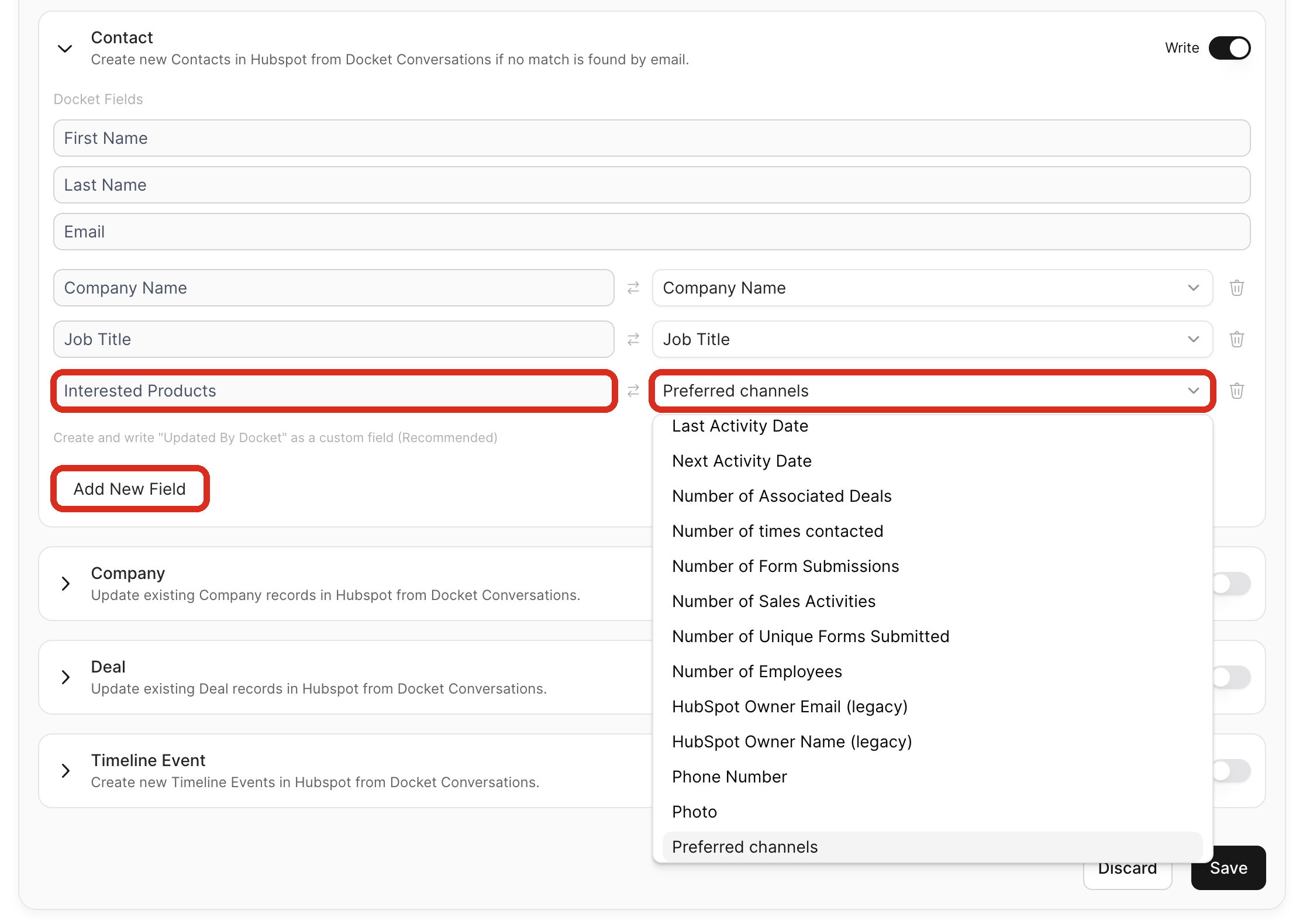This screenshot has width=1303, height=924.
Task: Collapse the Contact section
Action: [66, 49]
